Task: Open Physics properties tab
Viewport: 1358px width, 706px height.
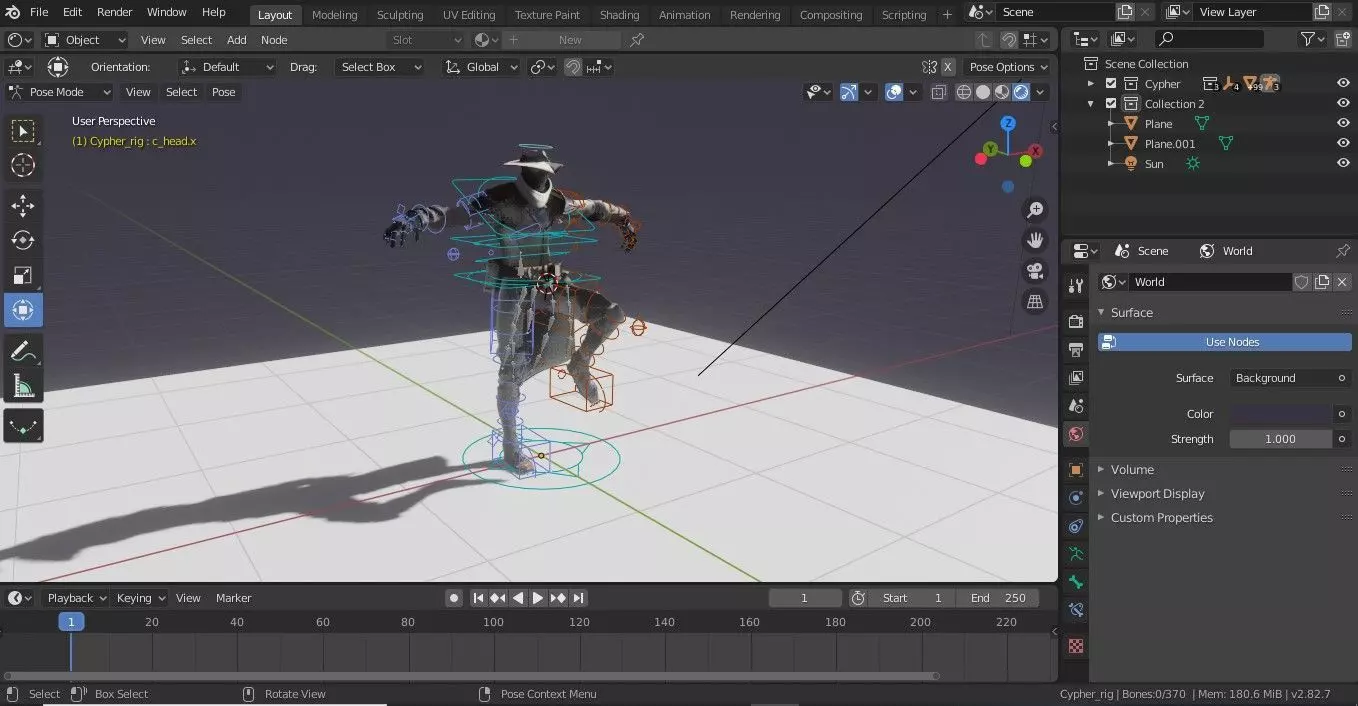Action: tap(1076, 497)
